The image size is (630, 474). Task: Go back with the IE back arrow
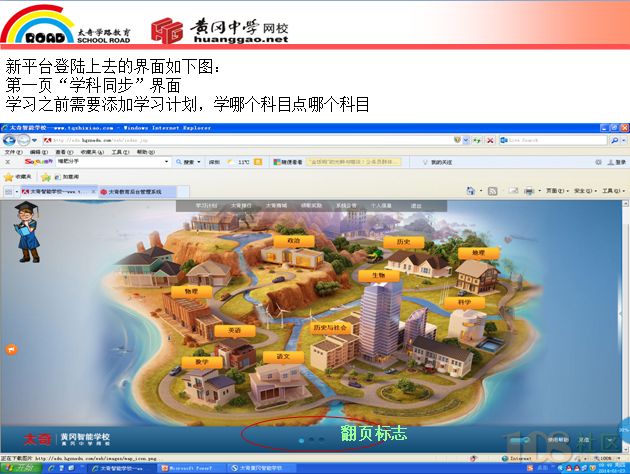(x=9, y=140)
